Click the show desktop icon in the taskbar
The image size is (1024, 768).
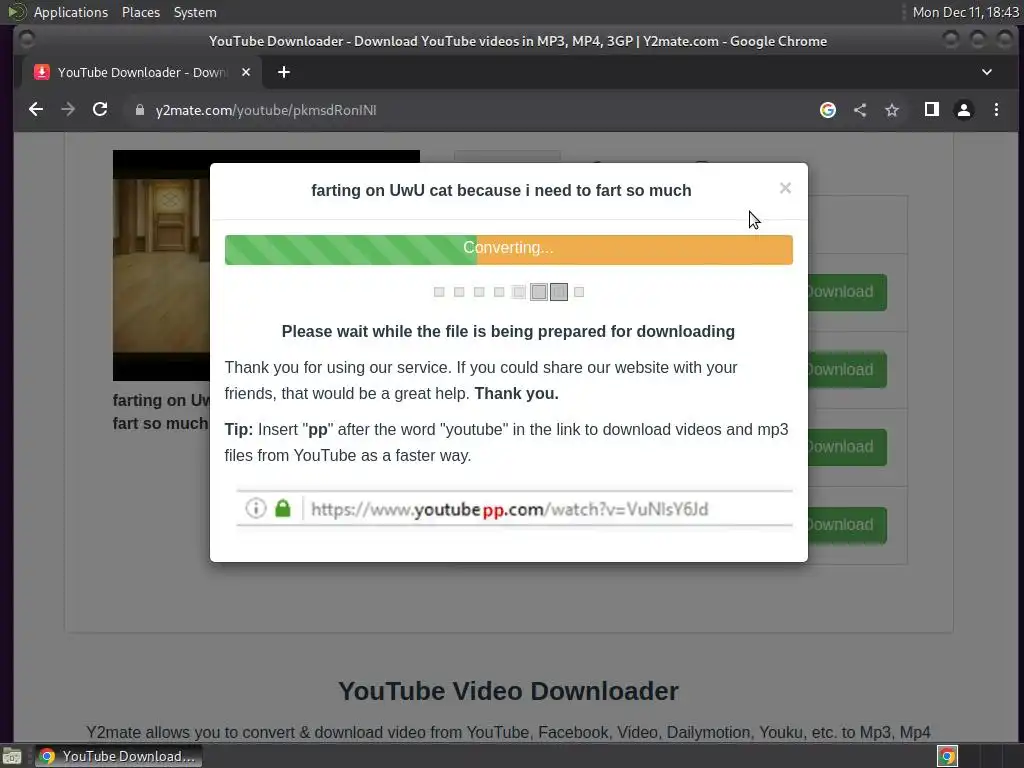12,756
